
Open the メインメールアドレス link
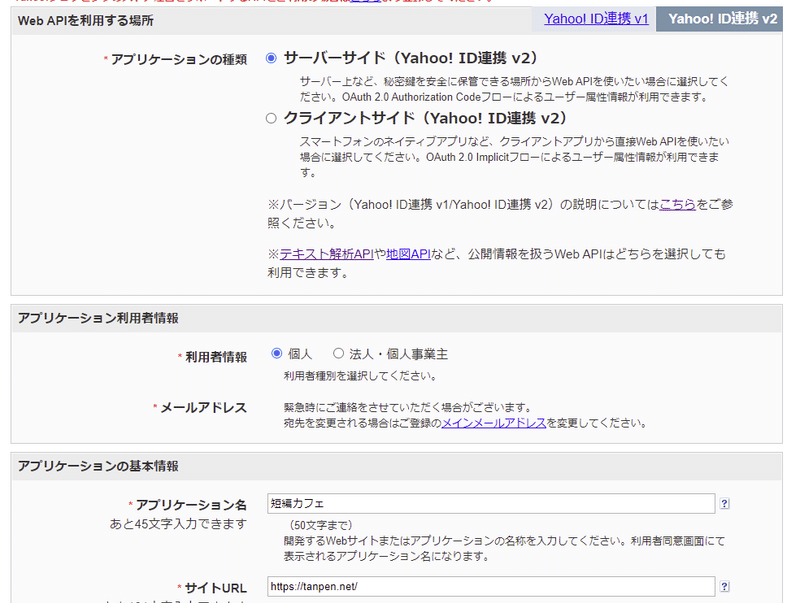pos(493,423)
